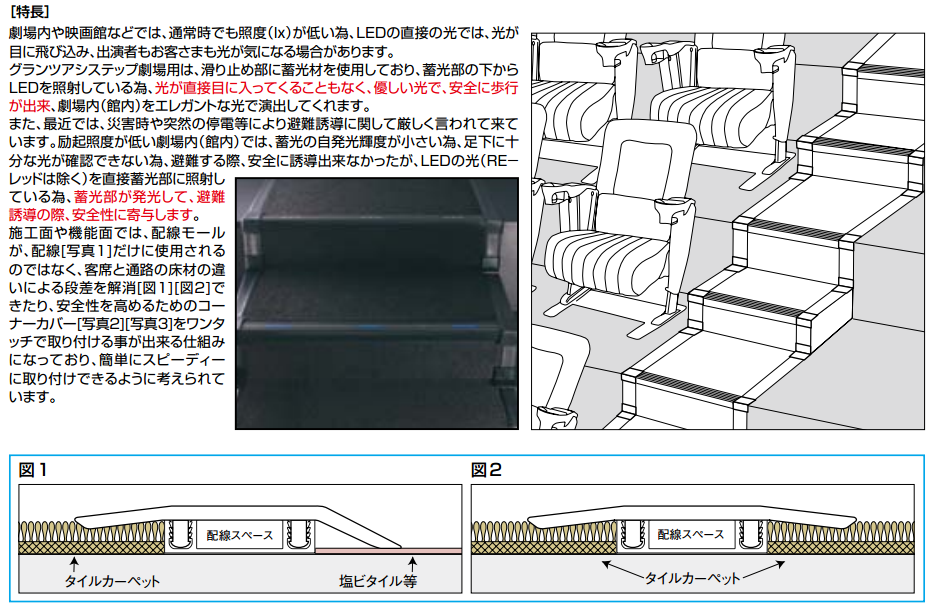
Task: Click the line starting 施工面や機能面では
Action: 117,233
